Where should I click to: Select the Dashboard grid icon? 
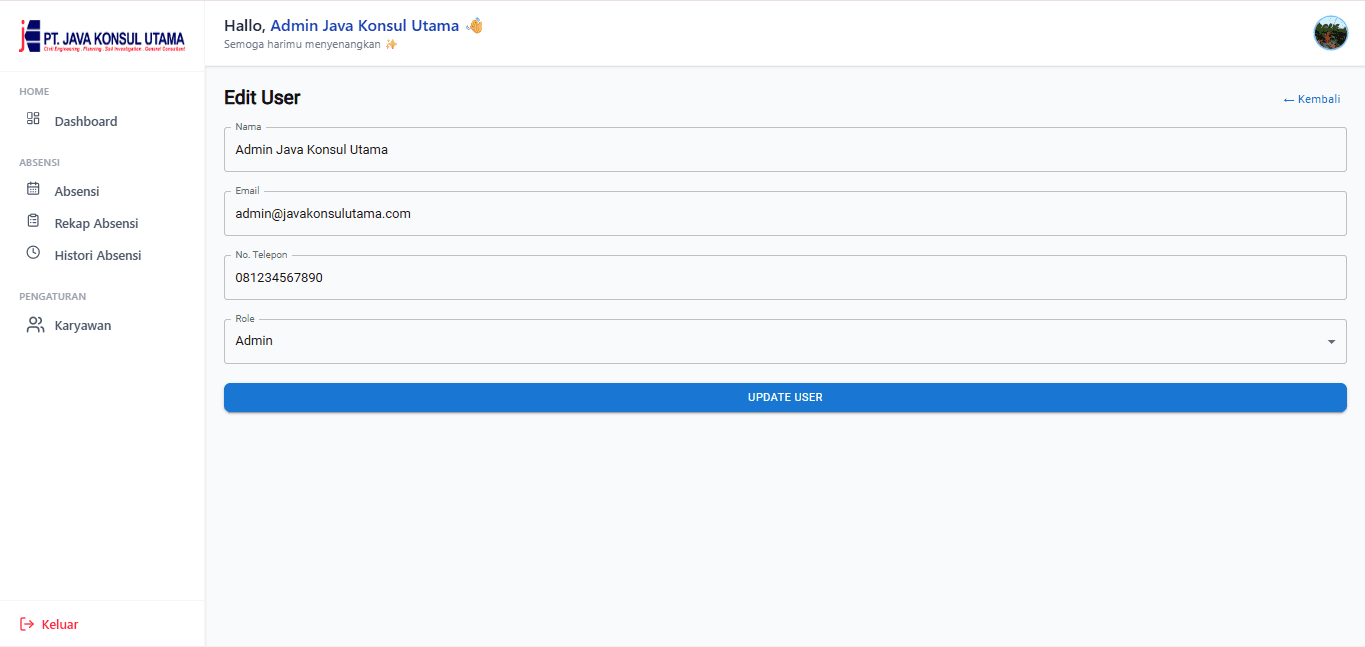(x=34, y=119)
